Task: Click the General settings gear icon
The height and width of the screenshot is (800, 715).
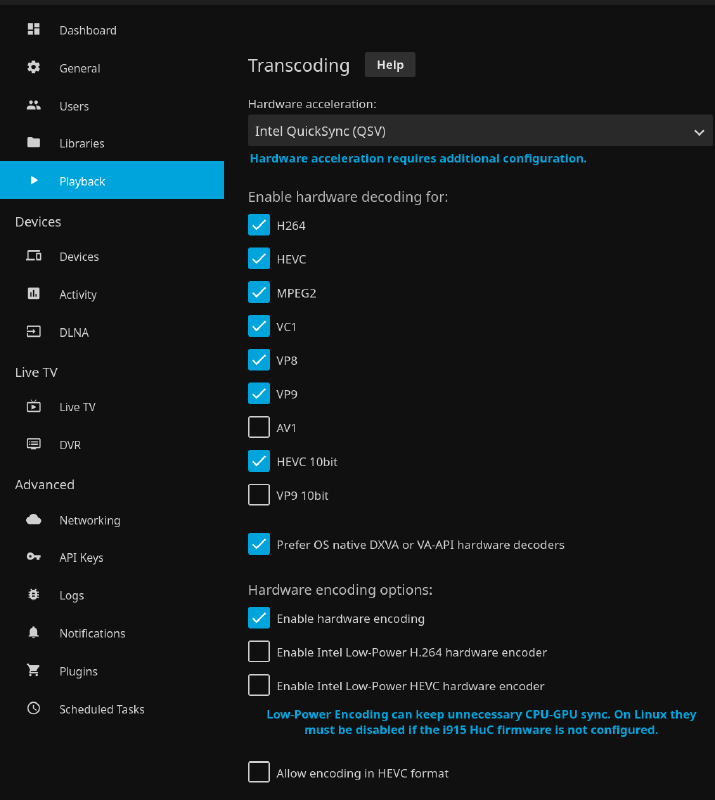Action: 34,68
